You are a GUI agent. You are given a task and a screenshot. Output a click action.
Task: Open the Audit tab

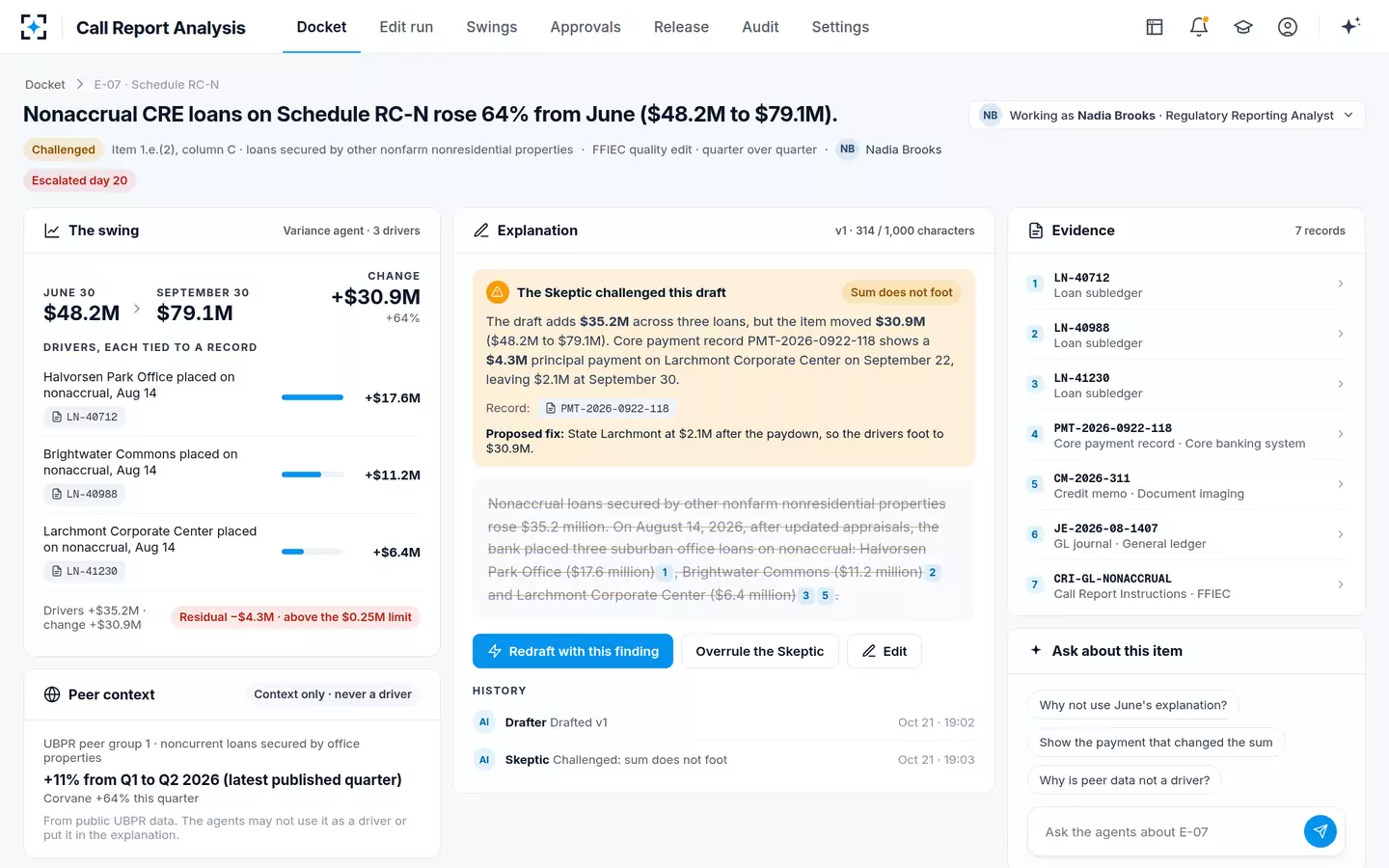point(760,27)
